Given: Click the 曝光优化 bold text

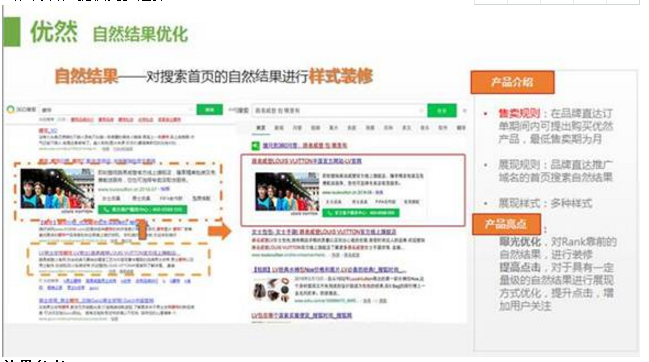Looking at the screenshot, I should point(520,242).
